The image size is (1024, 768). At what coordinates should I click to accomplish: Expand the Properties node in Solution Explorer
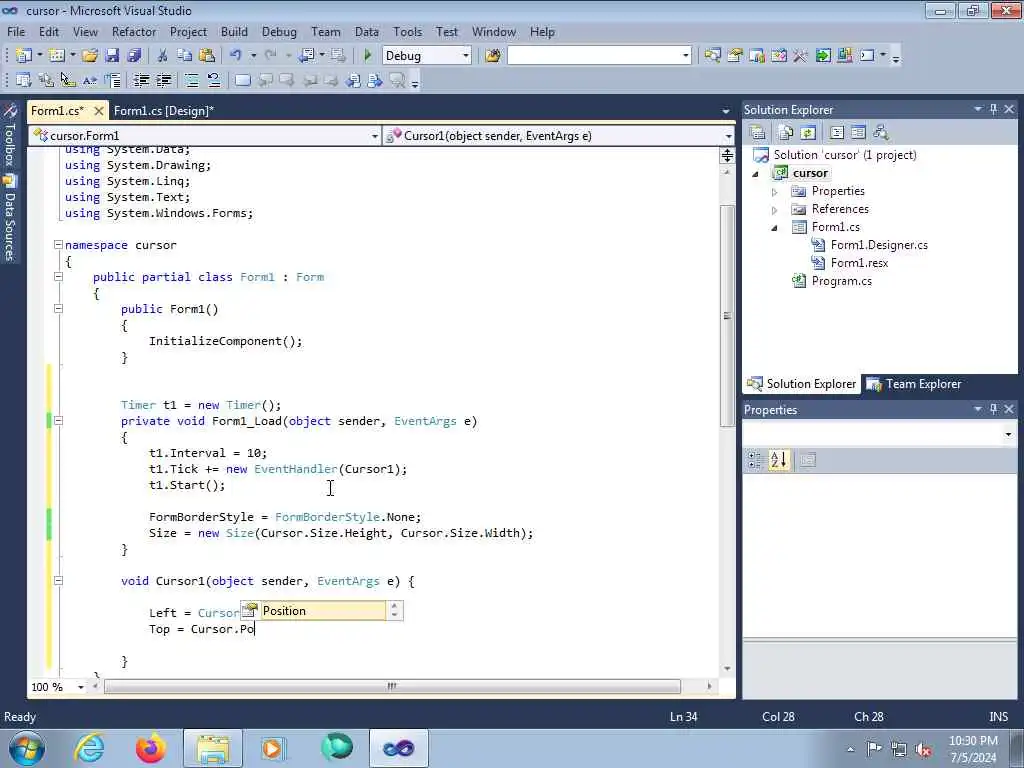point(775,192)
